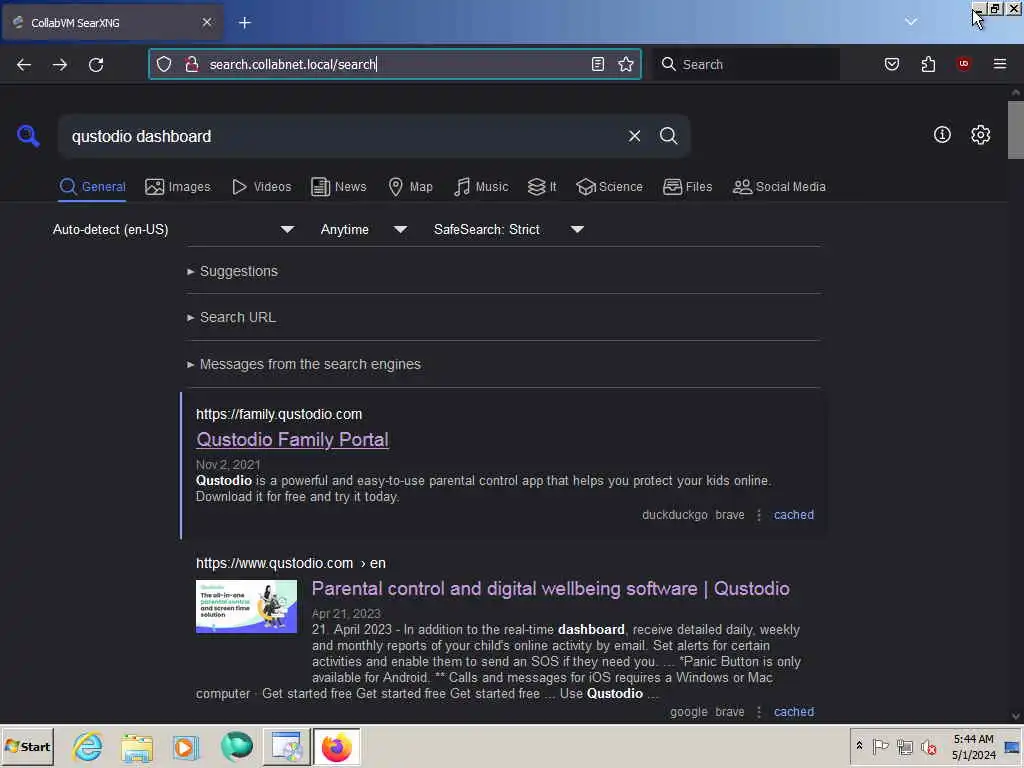Switch to Images category

click(178, 187)
